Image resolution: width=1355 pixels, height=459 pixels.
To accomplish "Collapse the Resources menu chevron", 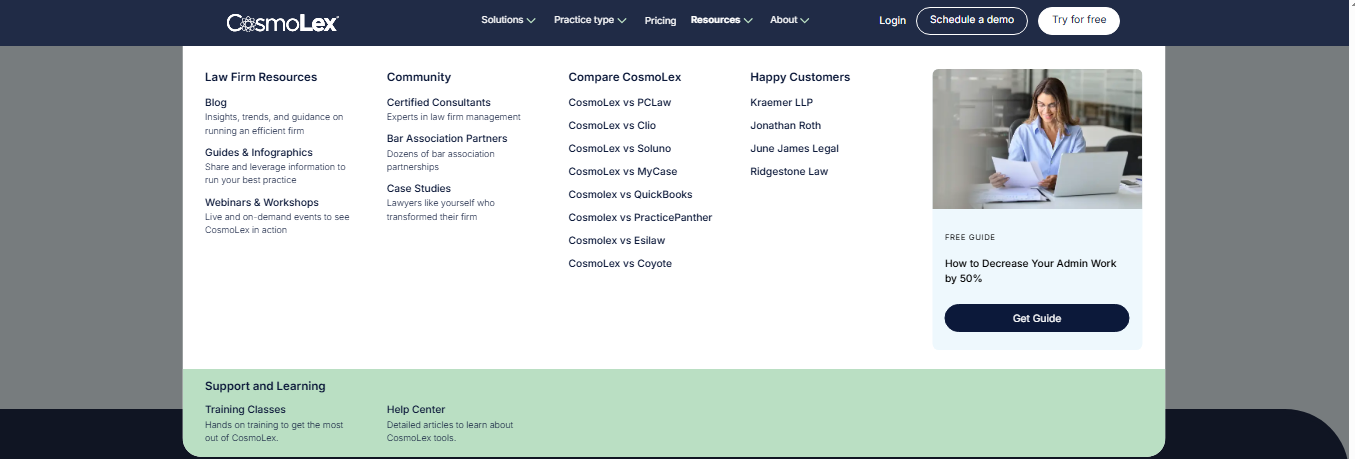I will pos(748,20).
